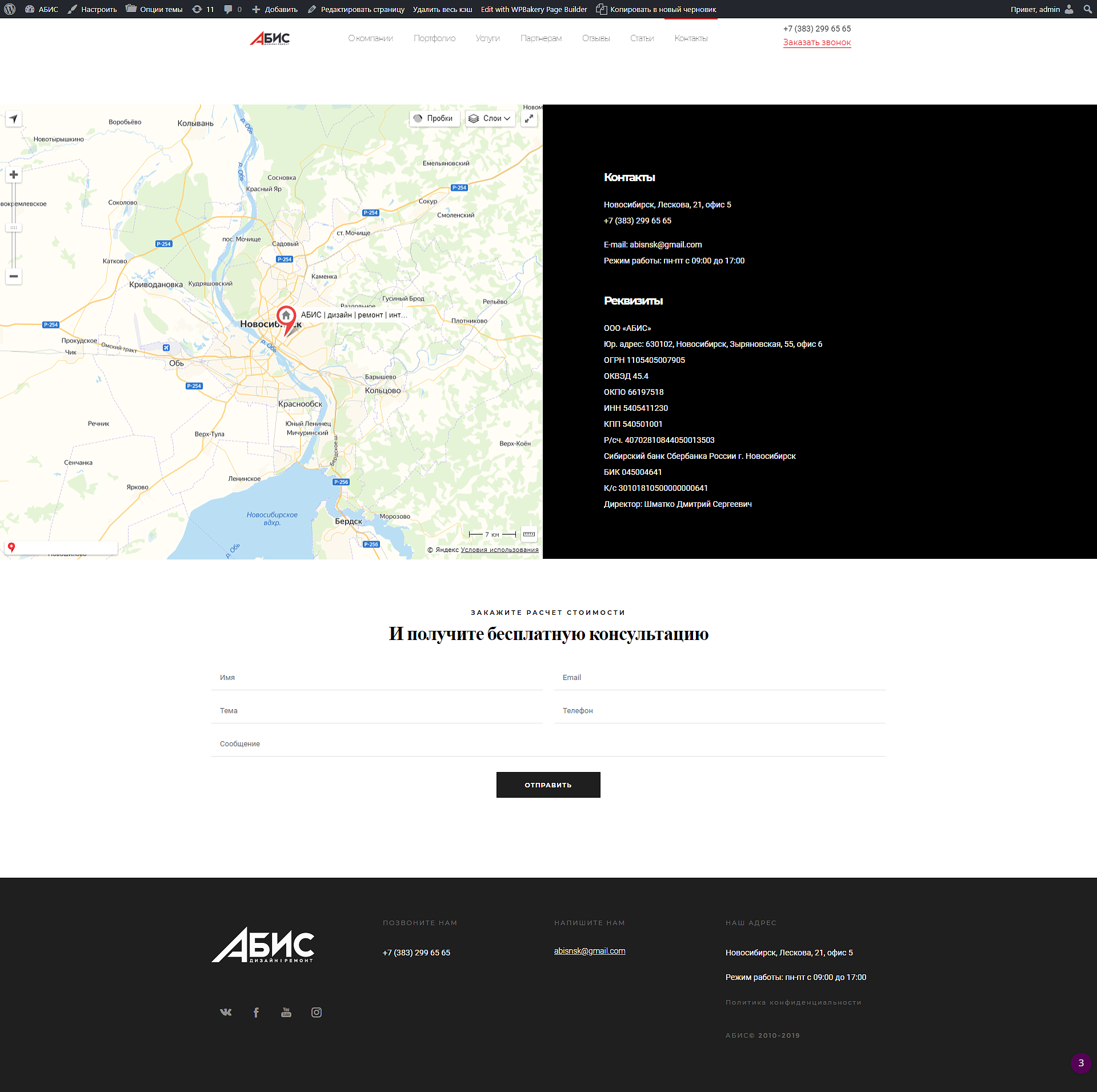Screen dimensions: 1097x1092
Task: Open the YouTube icon in footer
Action: 286,1012
